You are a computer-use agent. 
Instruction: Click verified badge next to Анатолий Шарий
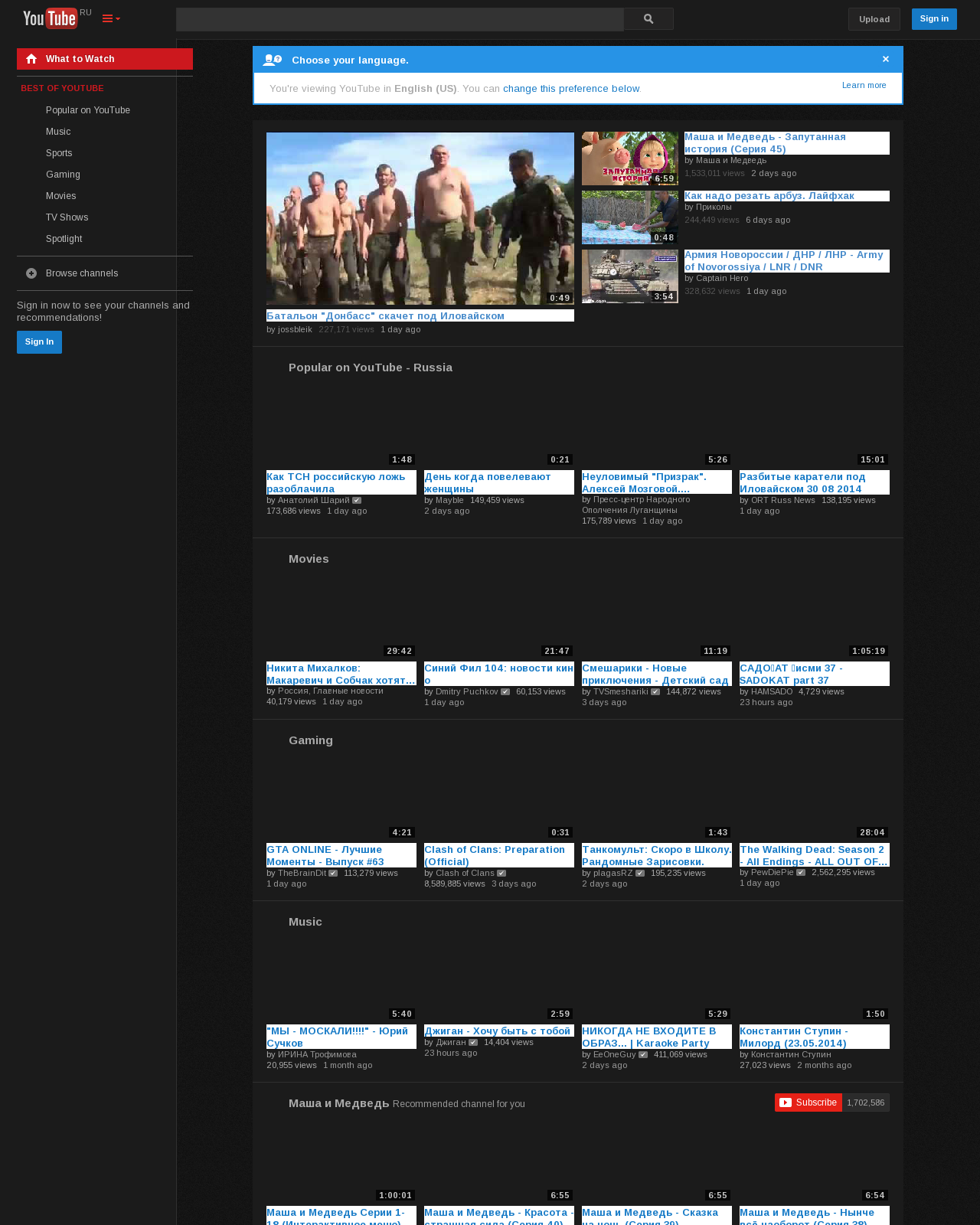click(357, 501)
